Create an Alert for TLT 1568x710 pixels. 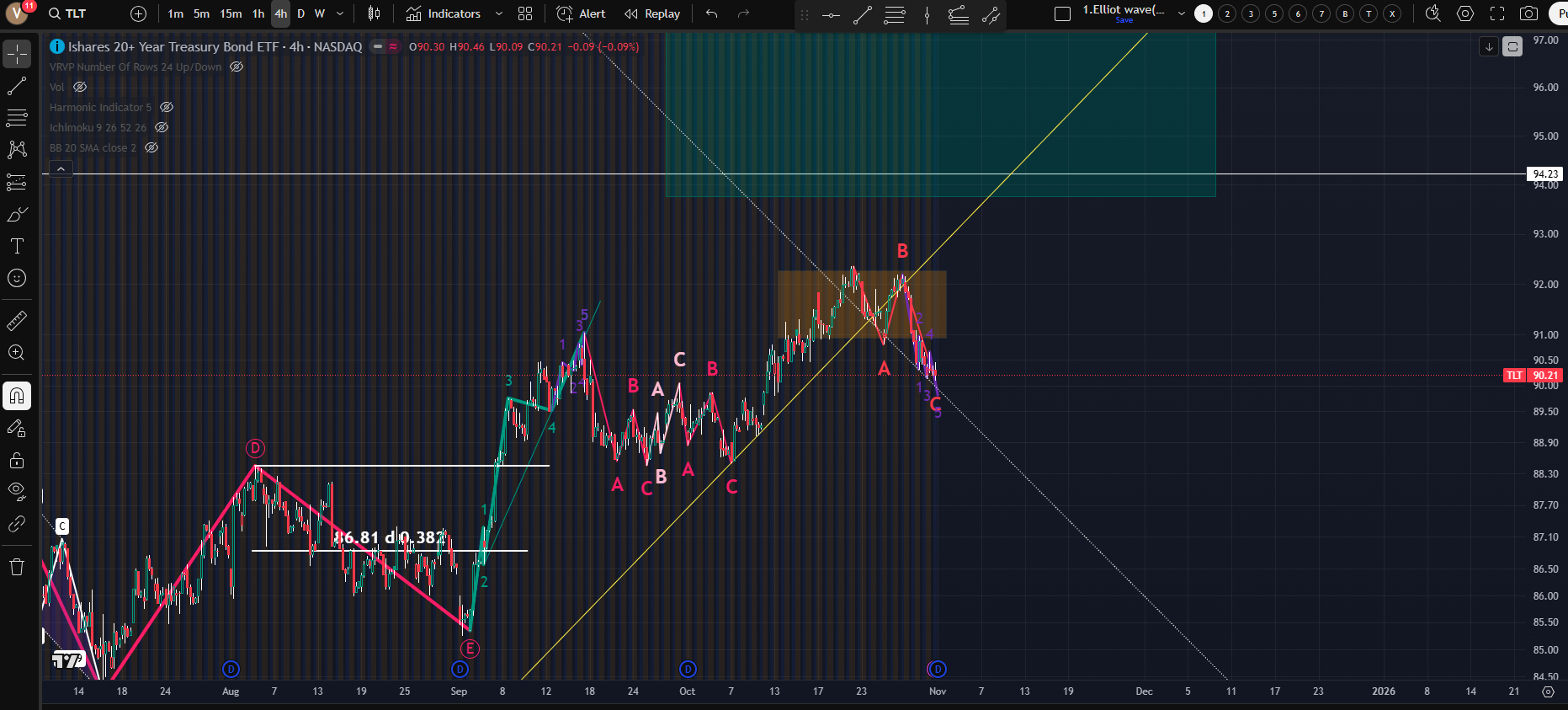[x=581, y=13]
